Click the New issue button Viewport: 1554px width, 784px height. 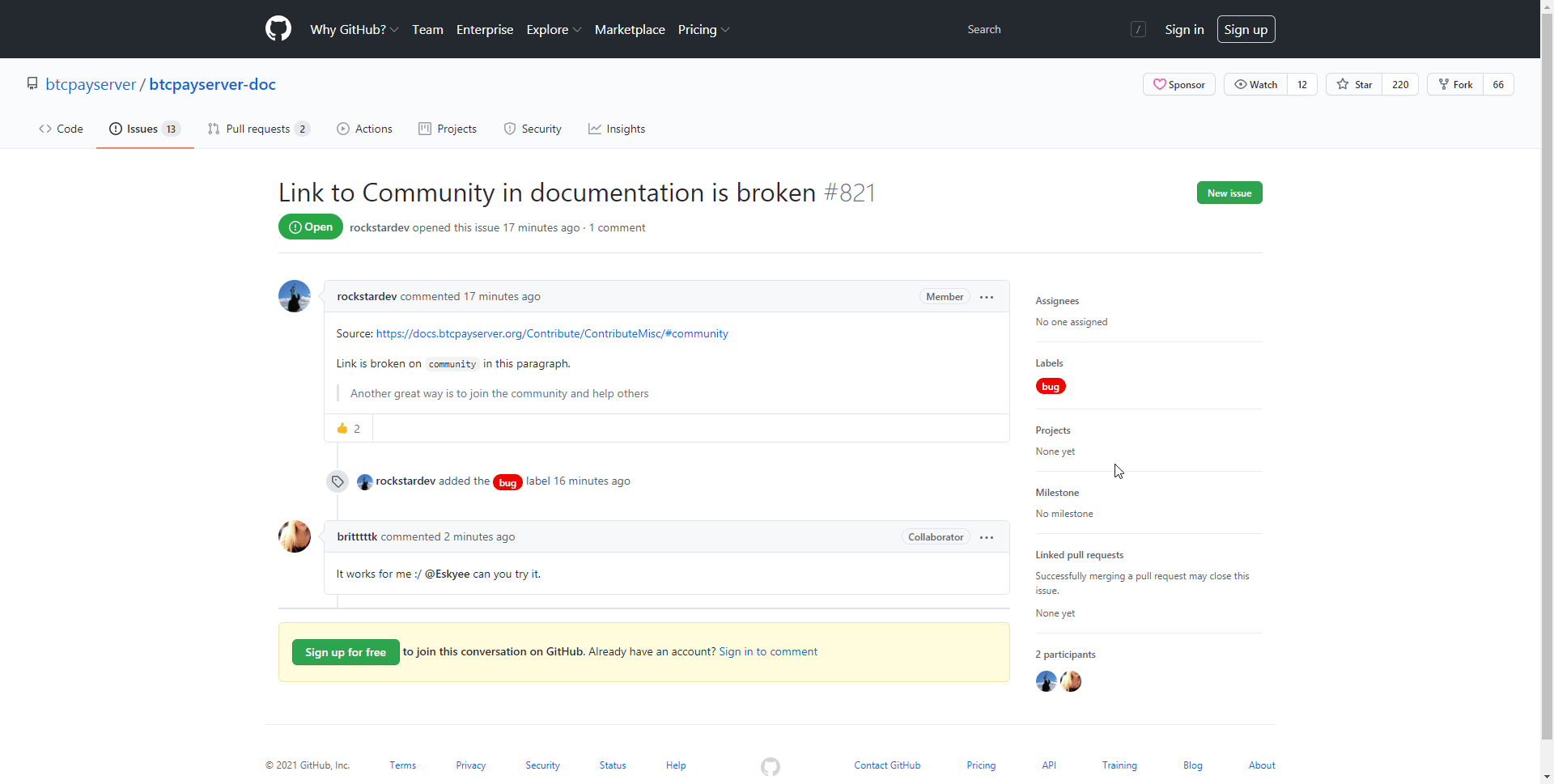click(x=1229, y=193)
